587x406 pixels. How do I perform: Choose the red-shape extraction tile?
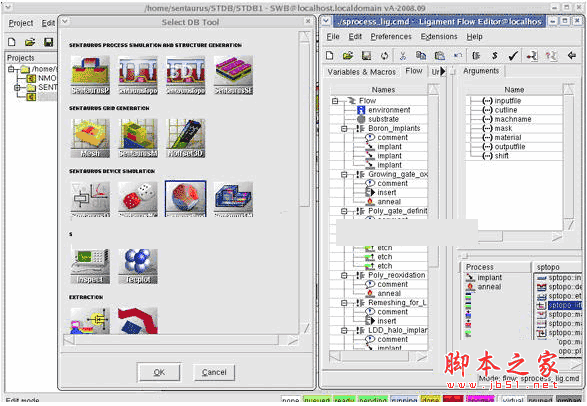[x=138, y=321]
